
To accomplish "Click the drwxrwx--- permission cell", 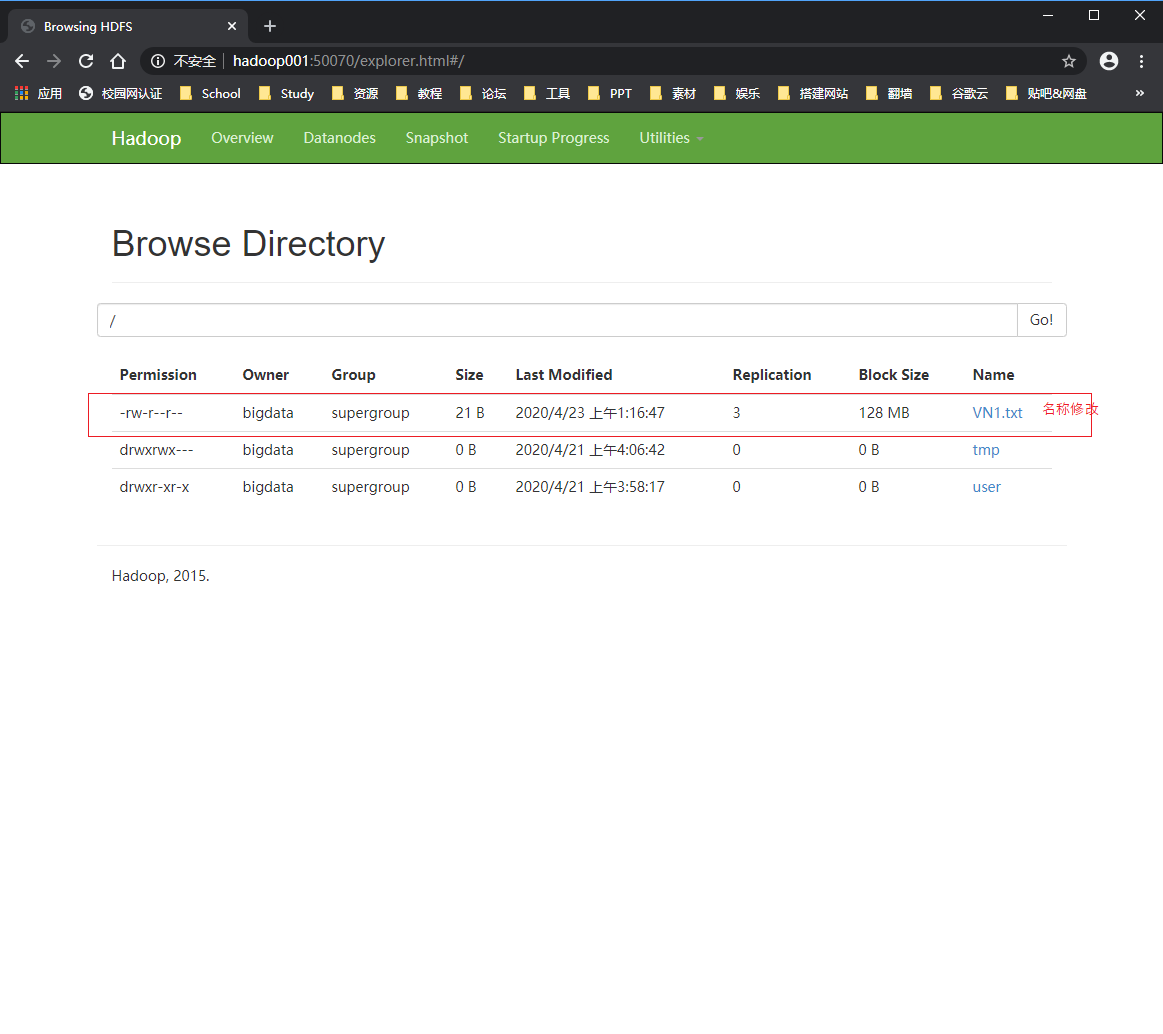I will pos(157,450).
